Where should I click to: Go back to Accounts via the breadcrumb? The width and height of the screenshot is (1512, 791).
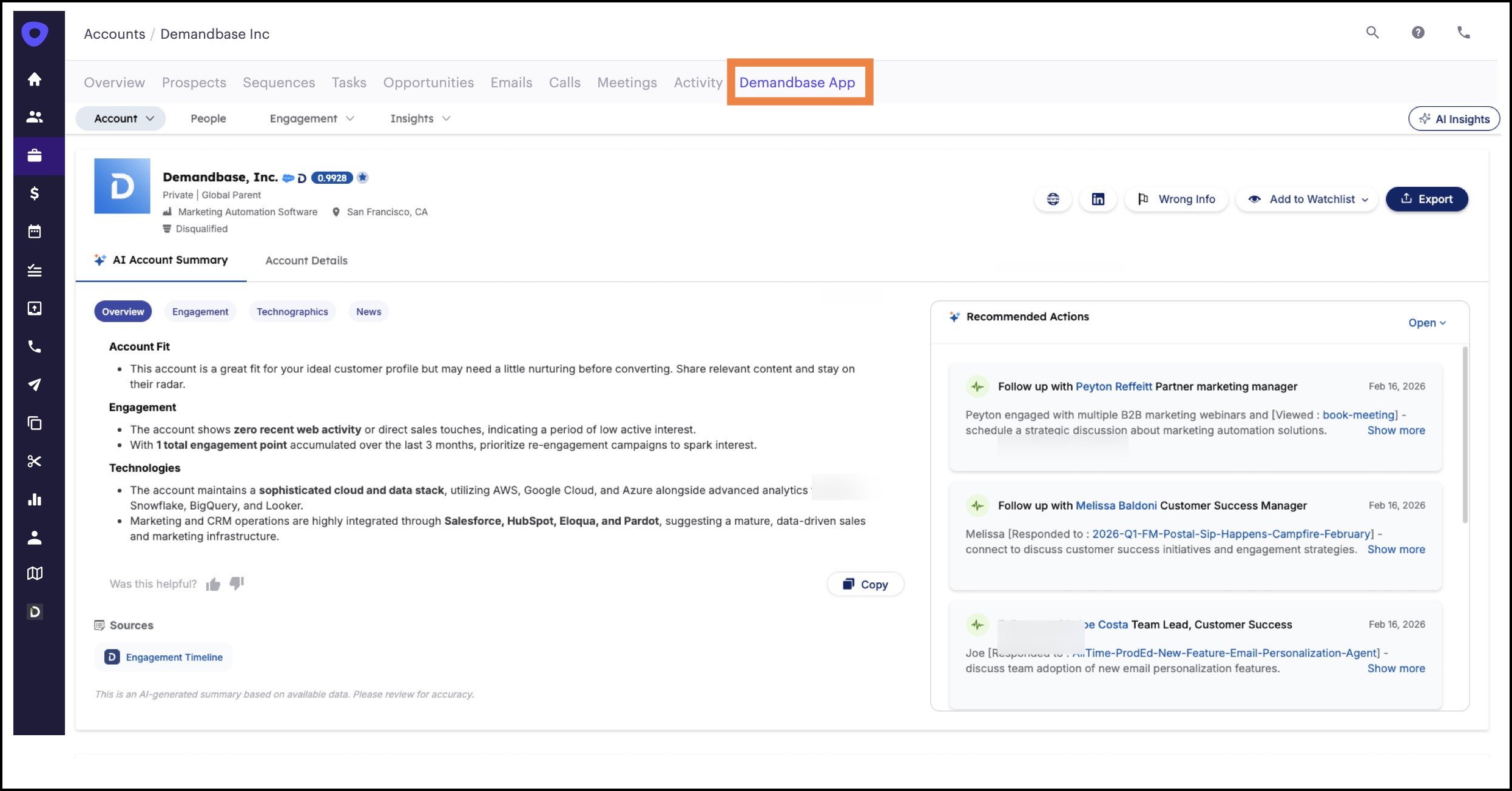[115, 34]
